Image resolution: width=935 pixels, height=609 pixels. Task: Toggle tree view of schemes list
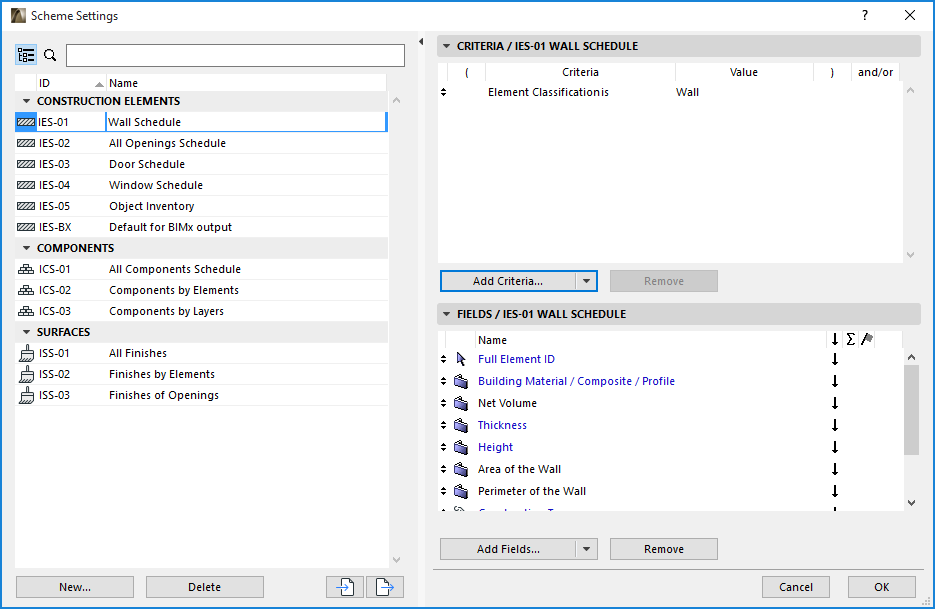click(26, 55)
